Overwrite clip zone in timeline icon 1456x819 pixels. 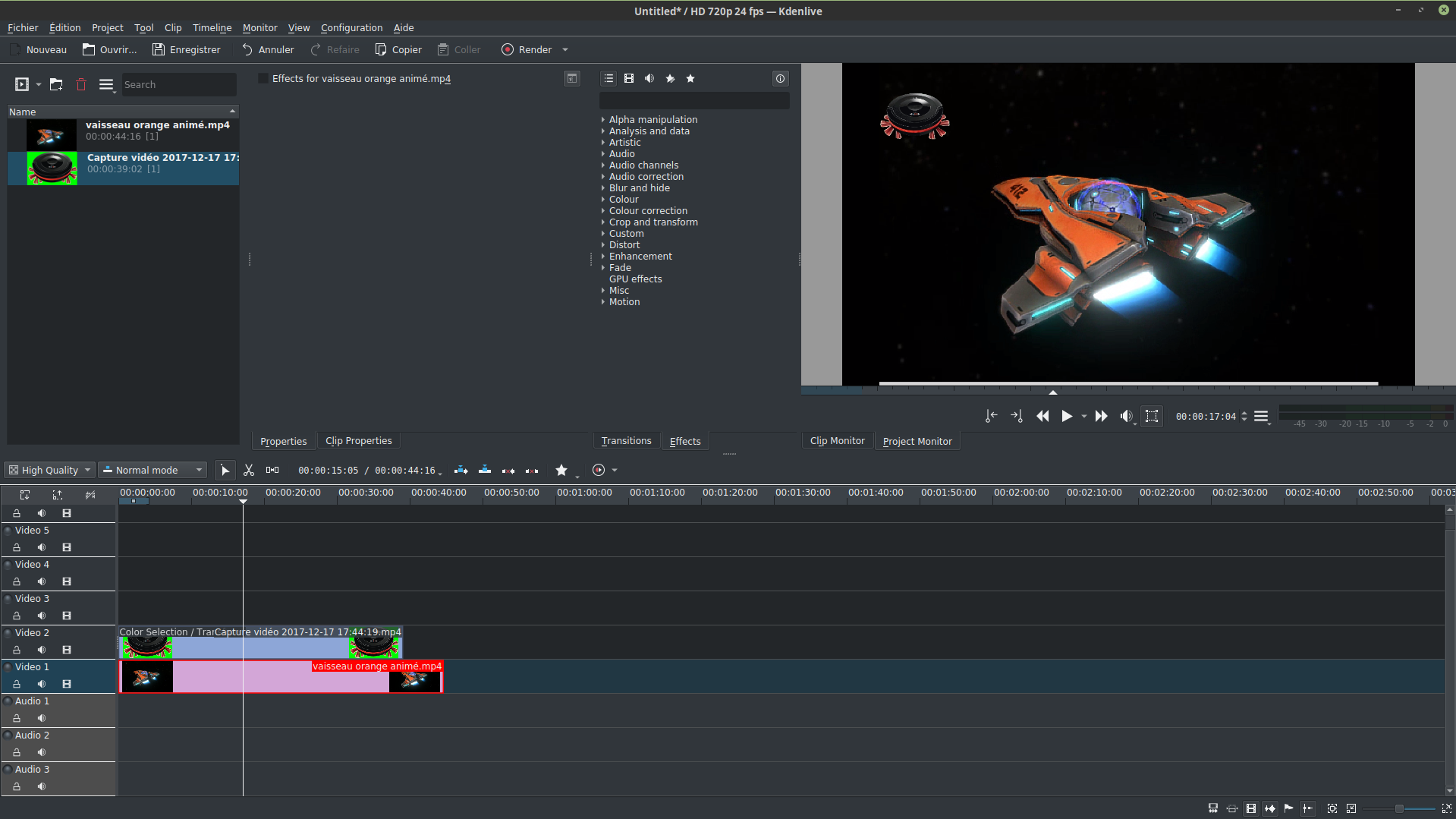[485, 471]
